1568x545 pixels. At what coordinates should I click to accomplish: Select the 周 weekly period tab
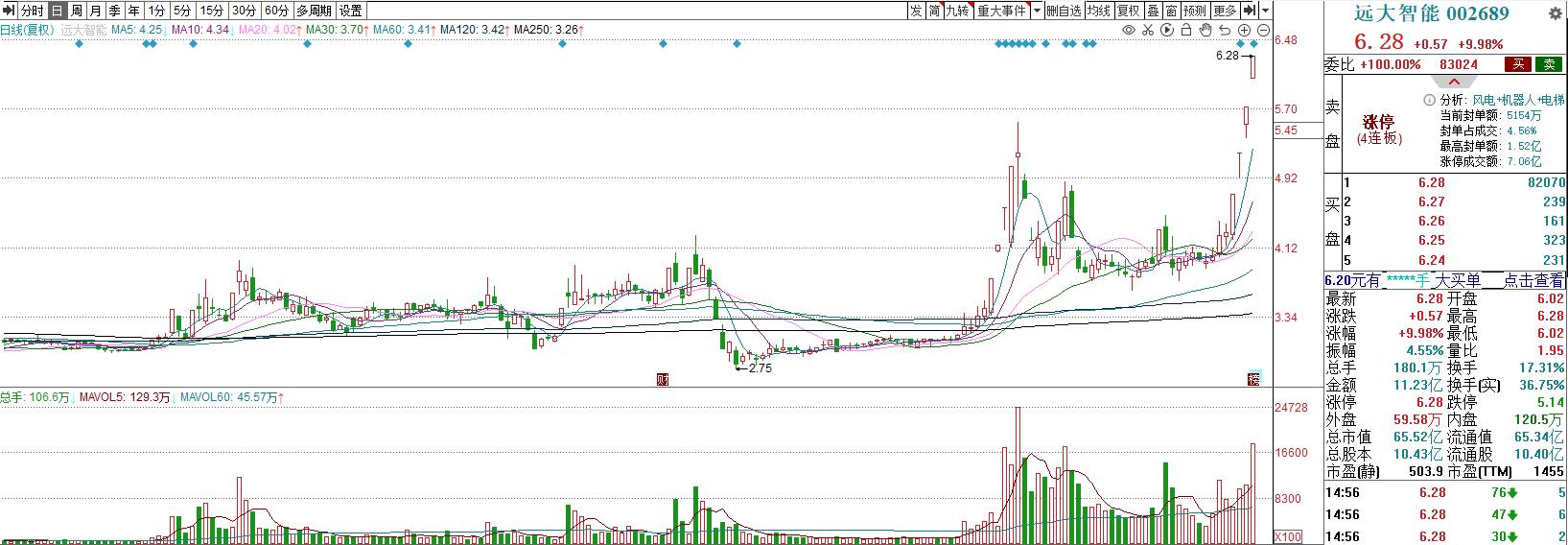[x=76, y=11]
